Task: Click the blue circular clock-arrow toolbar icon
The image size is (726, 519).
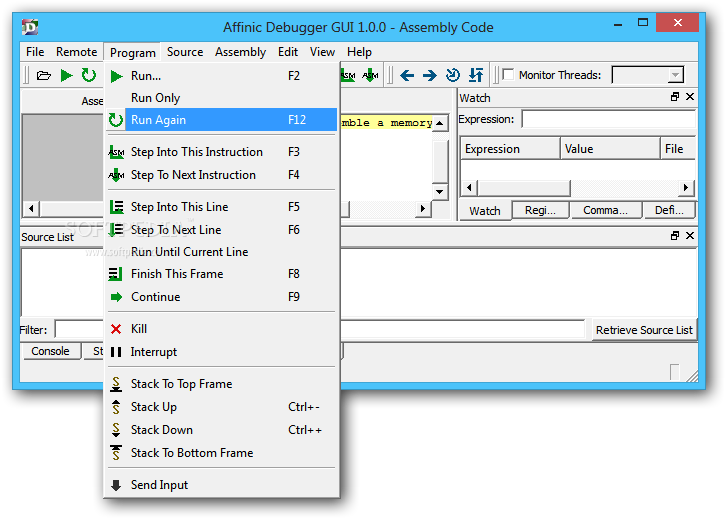Action: (x=453, y=75)
